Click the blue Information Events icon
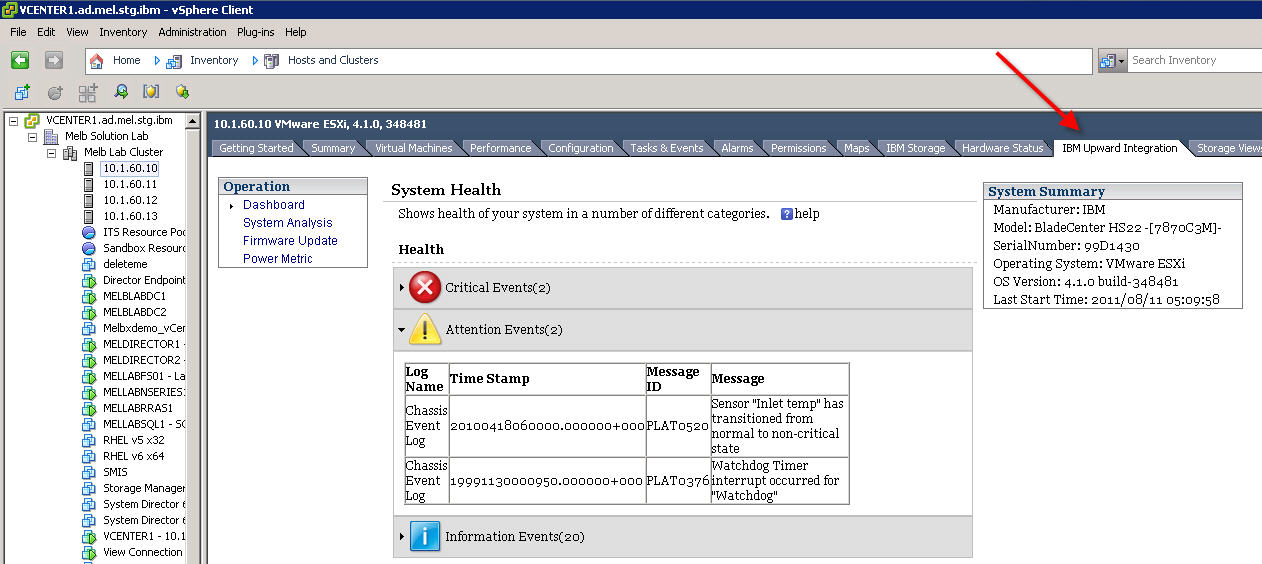 (x=425, y=537)
